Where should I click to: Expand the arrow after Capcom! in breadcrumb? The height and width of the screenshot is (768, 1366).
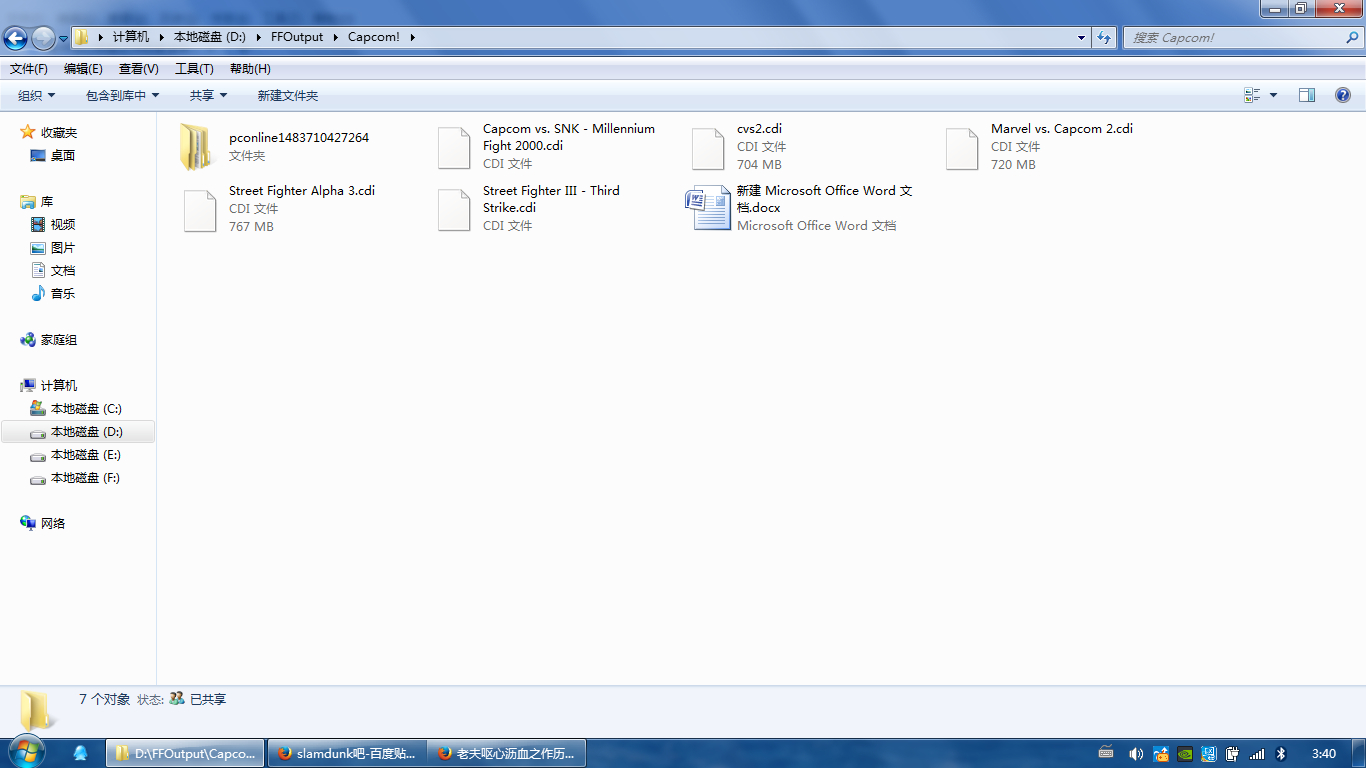[411, 37]
